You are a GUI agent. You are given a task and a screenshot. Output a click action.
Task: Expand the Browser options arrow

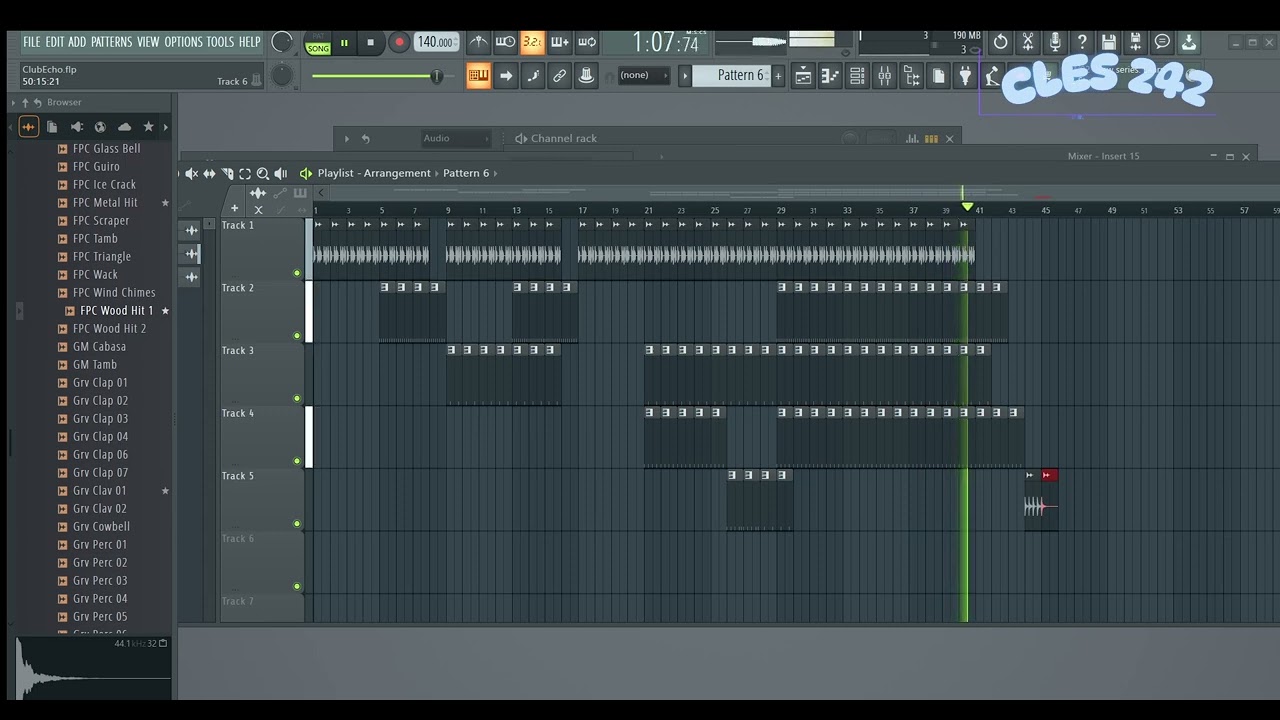13,102
